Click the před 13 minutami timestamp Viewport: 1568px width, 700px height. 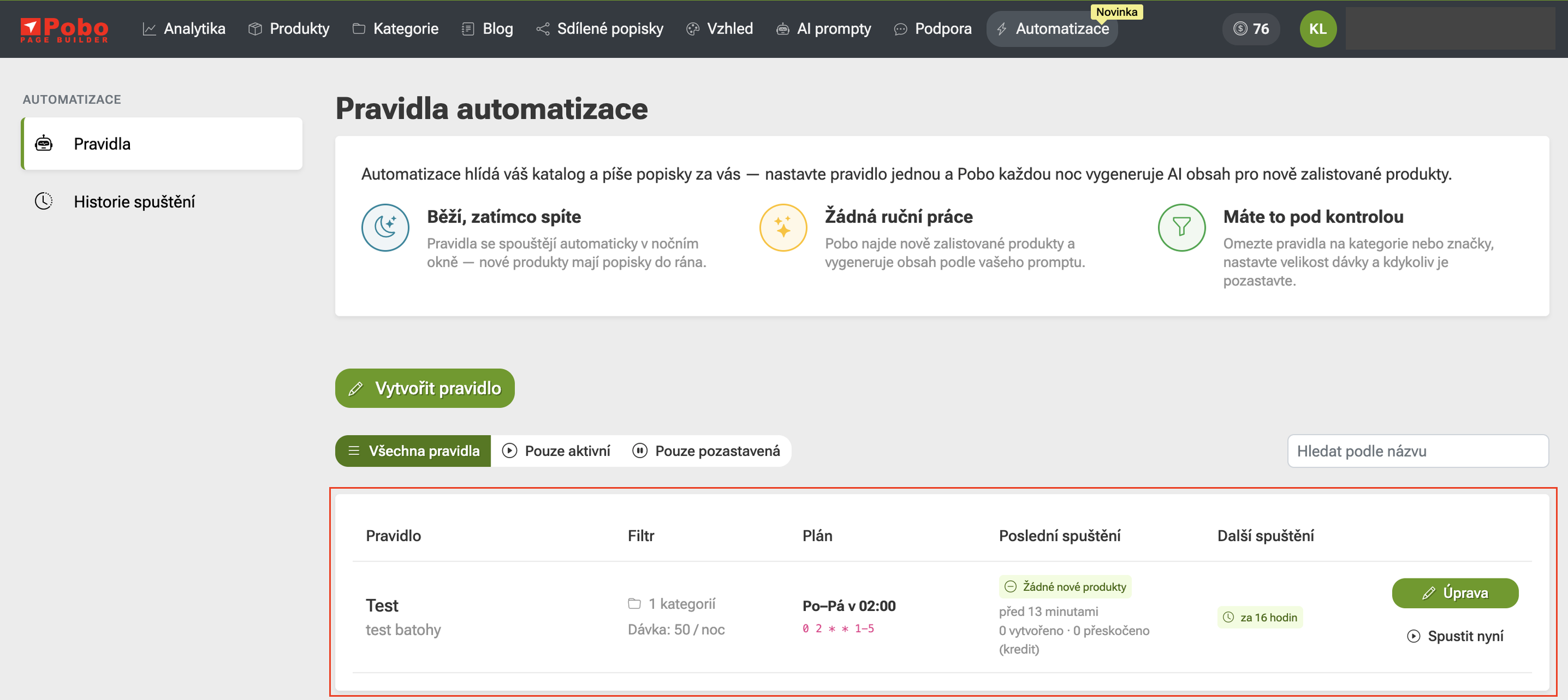pos(1049,611)
